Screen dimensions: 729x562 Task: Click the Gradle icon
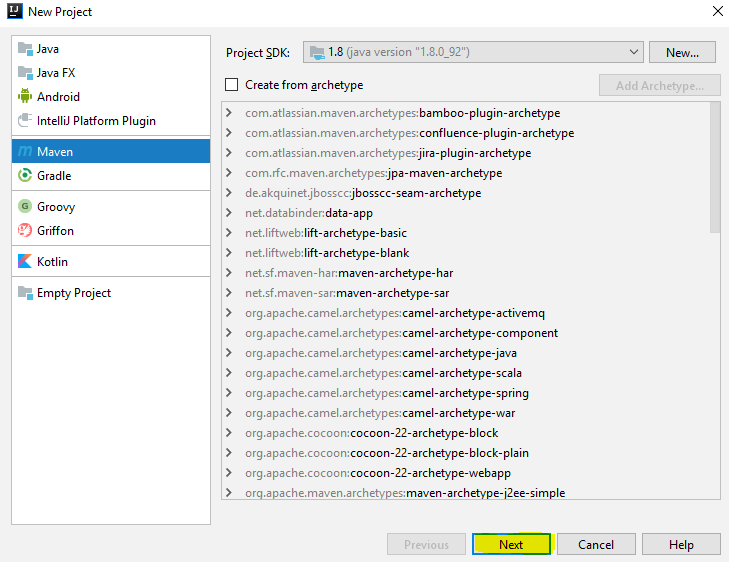tap(25, 175)
